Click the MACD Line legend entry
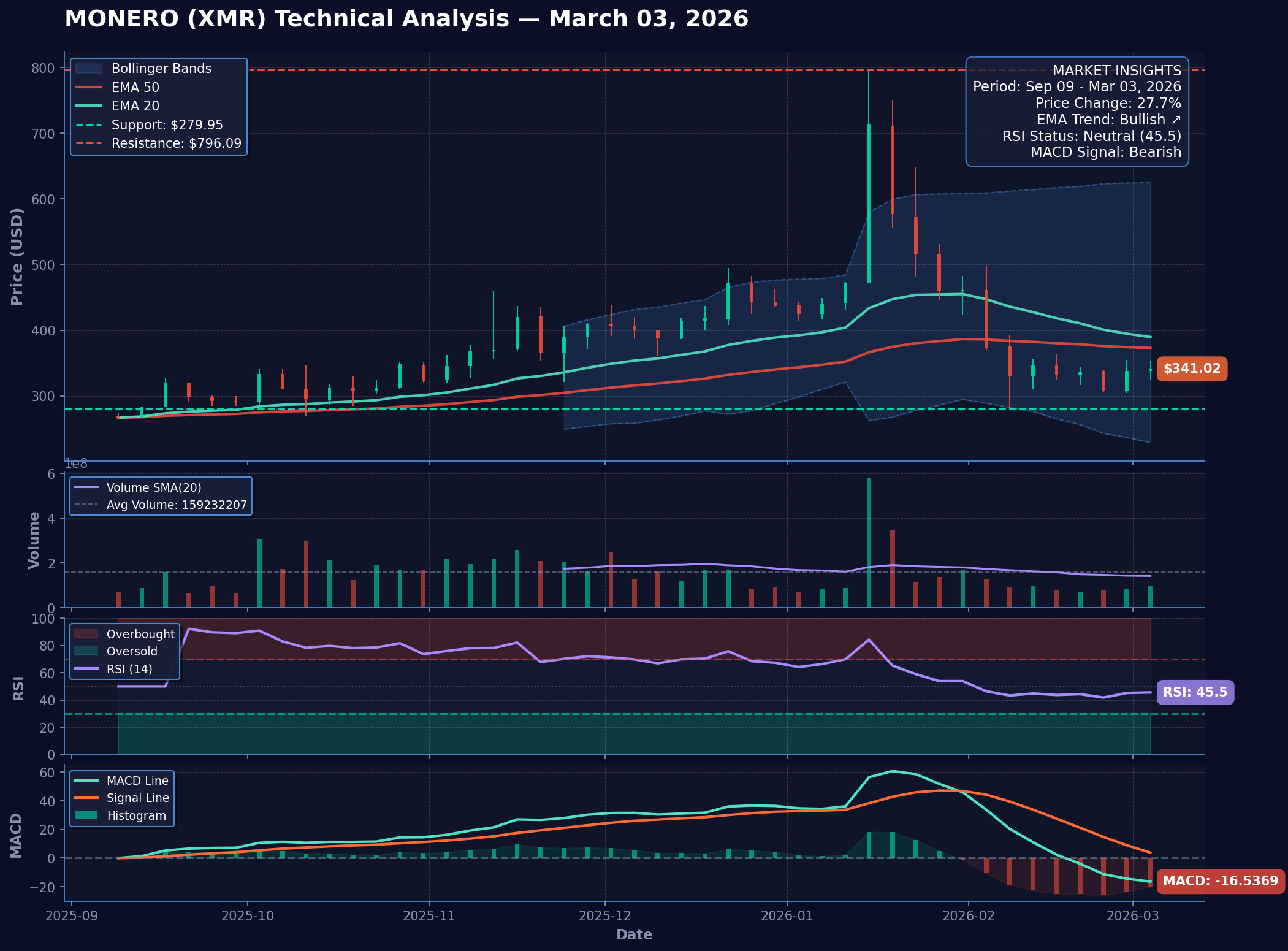The image size is (1288, 951). (137, 781)
